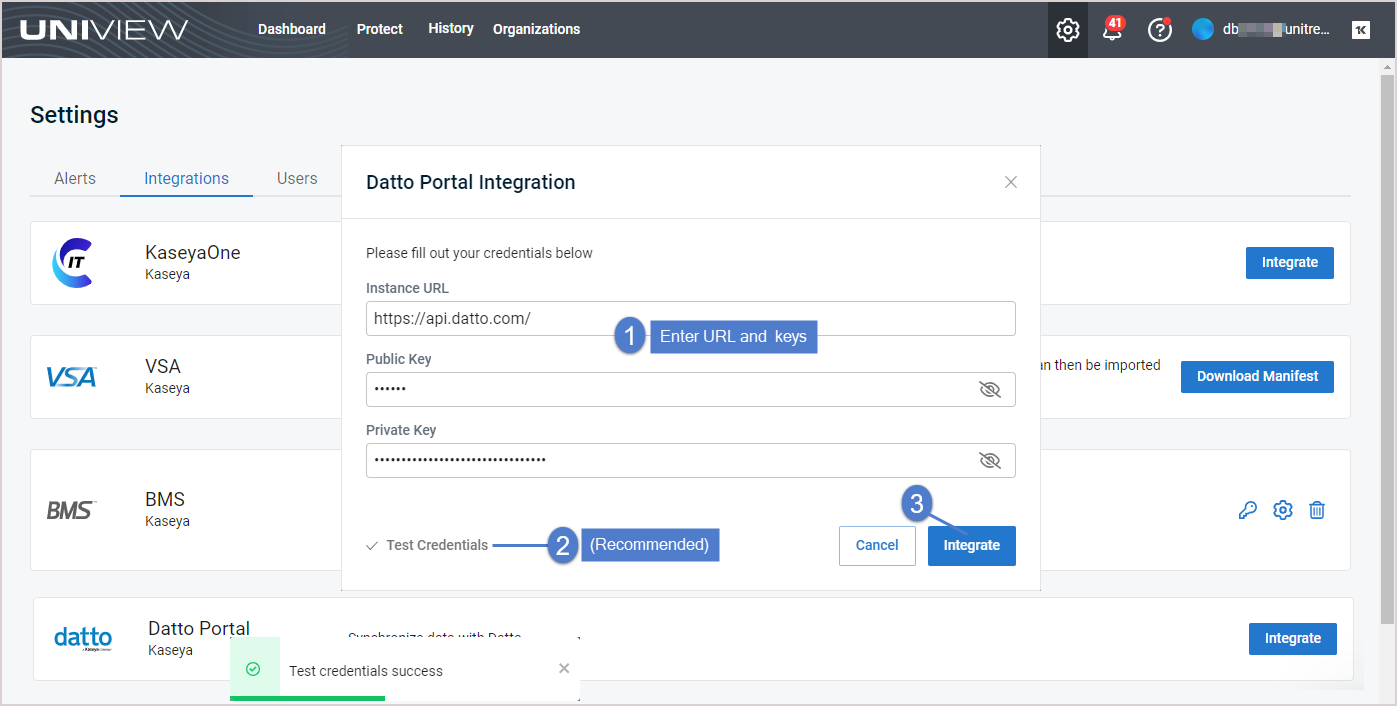Click the datto logo
The image size is (1397, 706).
click(83, 638)
